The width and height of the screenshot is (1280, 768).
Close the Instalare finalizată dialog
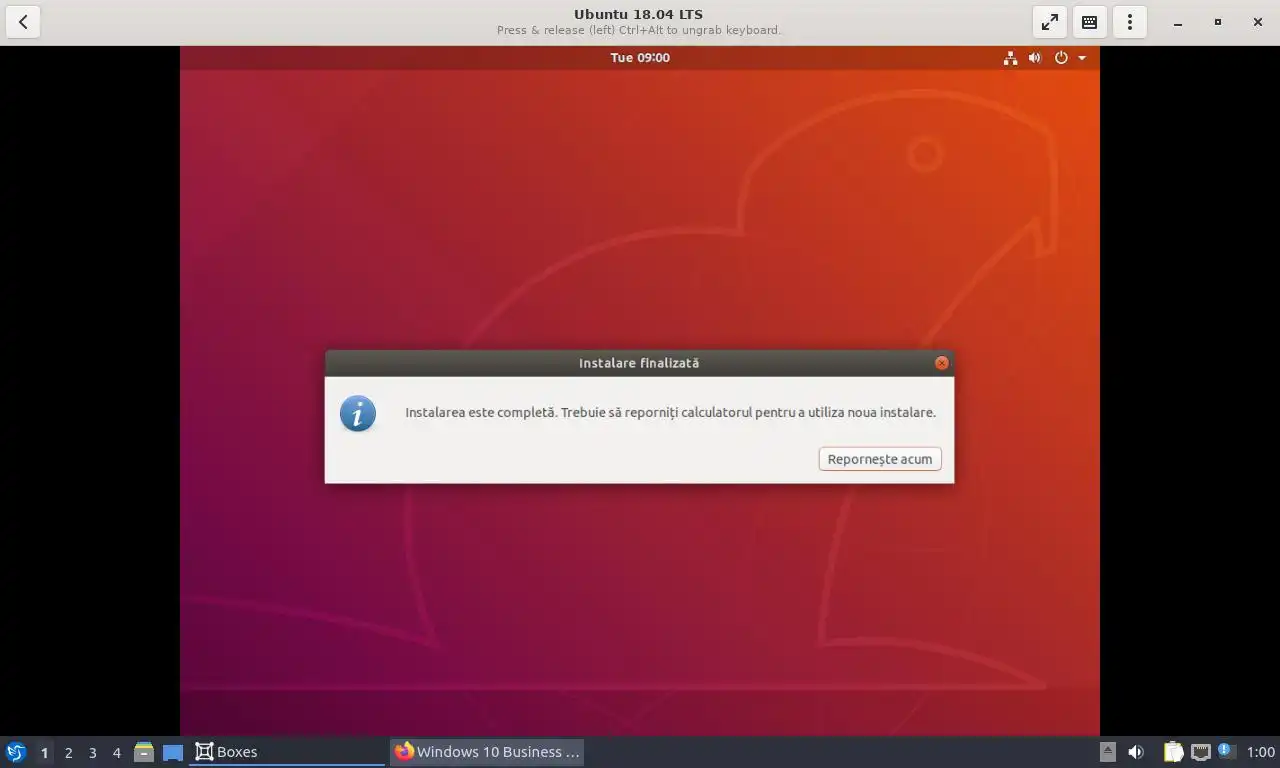[941, 363]
